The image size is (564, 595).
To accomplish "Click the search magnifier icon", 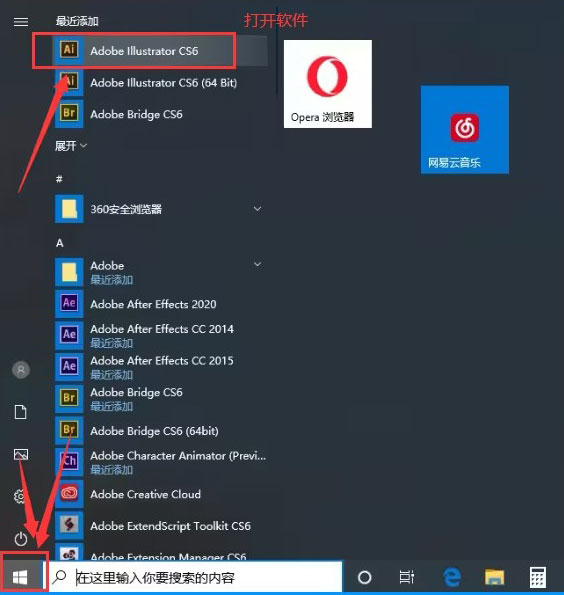I will (60, 577).
